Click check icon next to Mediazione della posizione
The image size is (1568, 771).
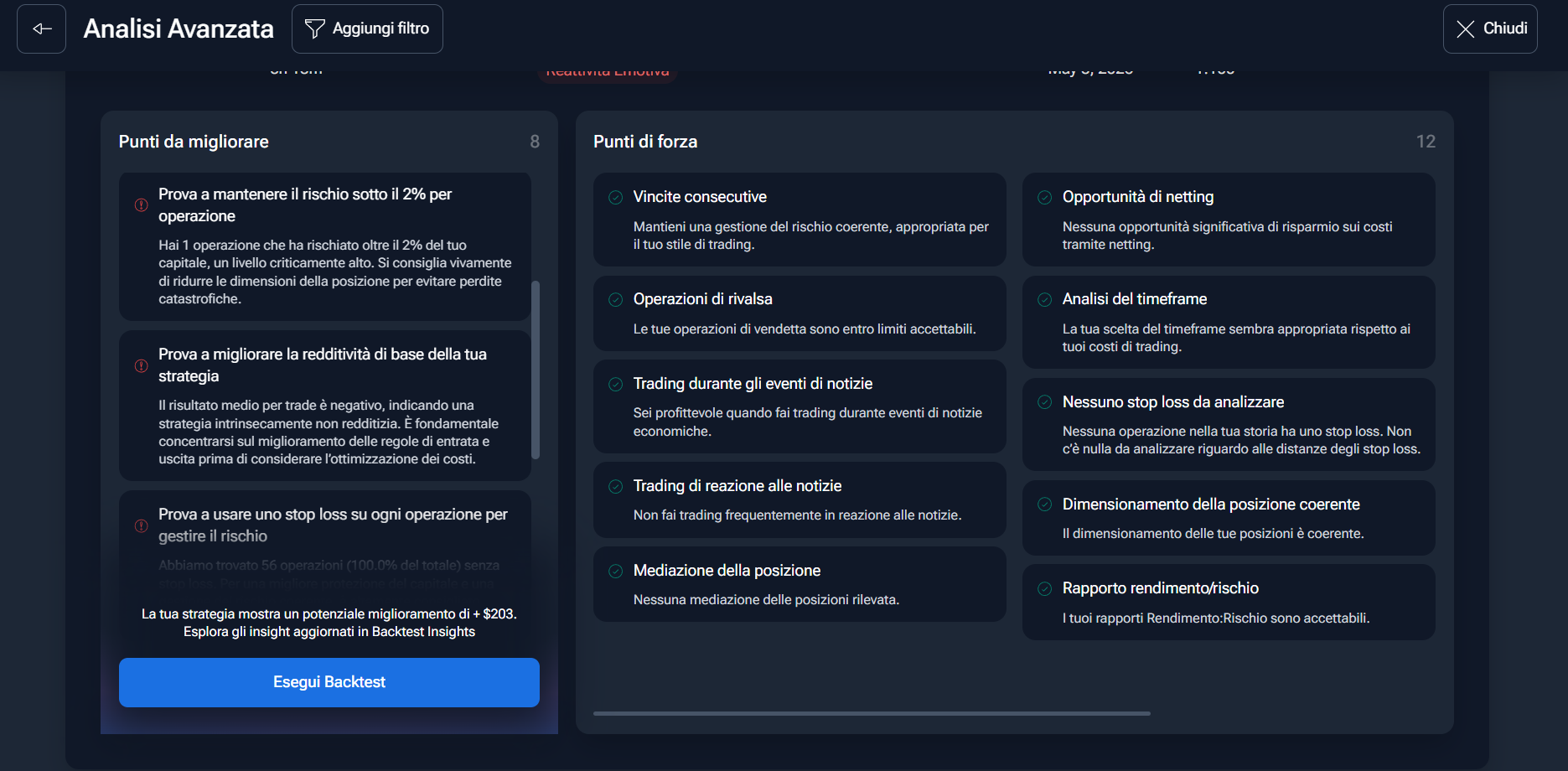coord(616,571)
